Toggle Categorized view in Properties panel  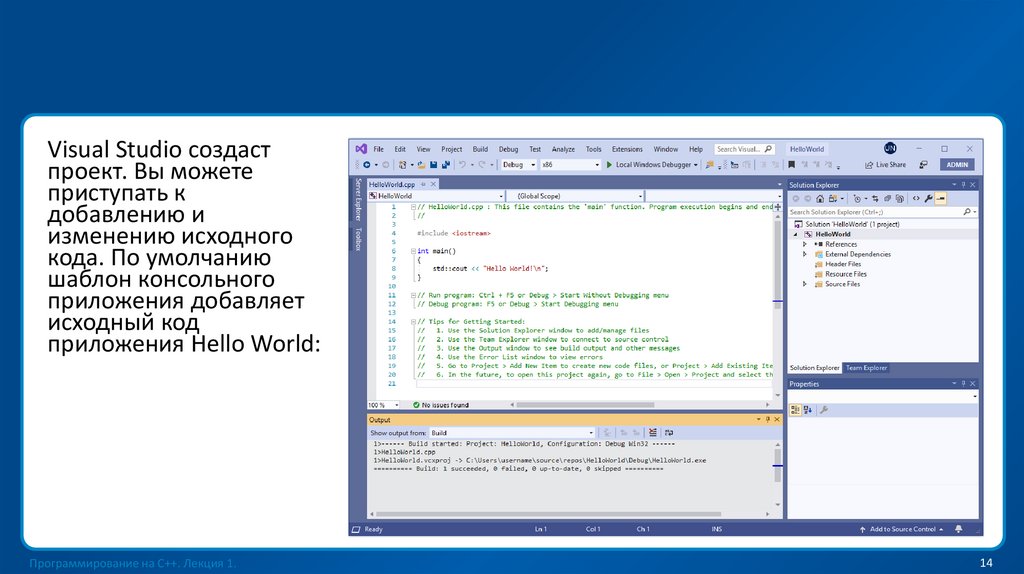click(x=794, y=409)
